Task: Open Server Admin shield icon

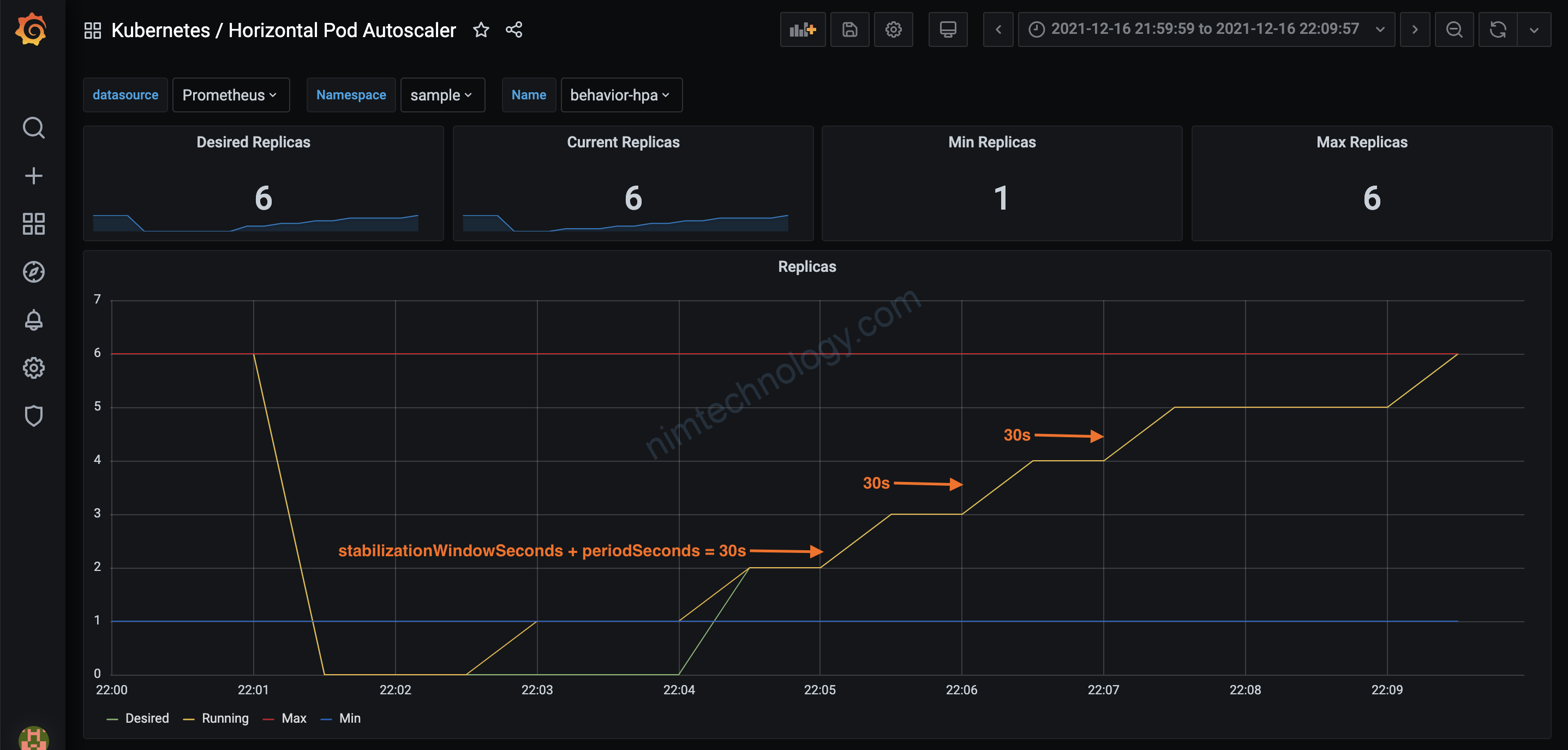Action: (33, 416)
